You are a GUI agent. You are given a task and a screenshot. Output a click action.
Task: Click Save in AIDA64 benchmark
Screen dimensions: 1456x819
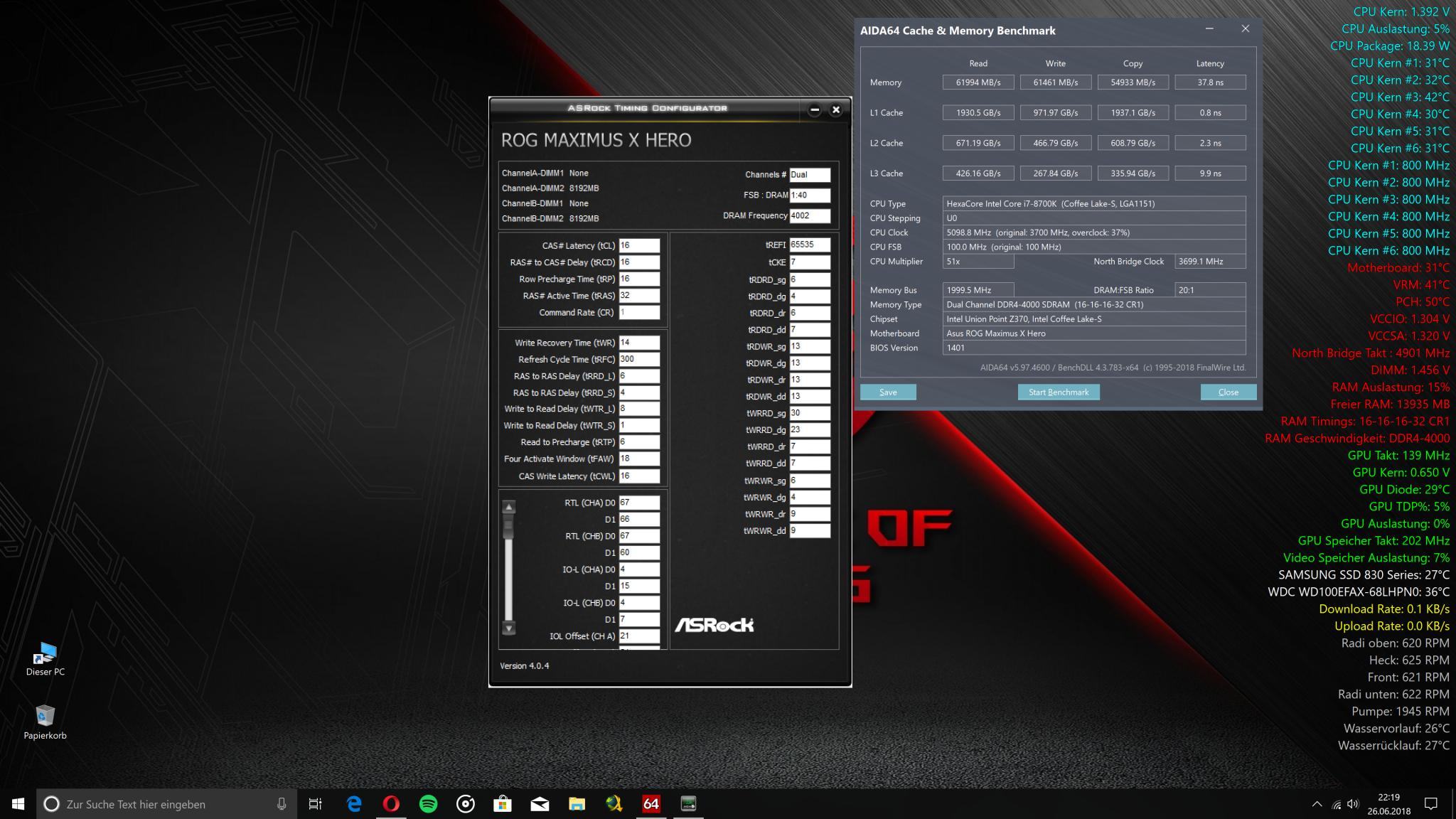tap(888, 392)
